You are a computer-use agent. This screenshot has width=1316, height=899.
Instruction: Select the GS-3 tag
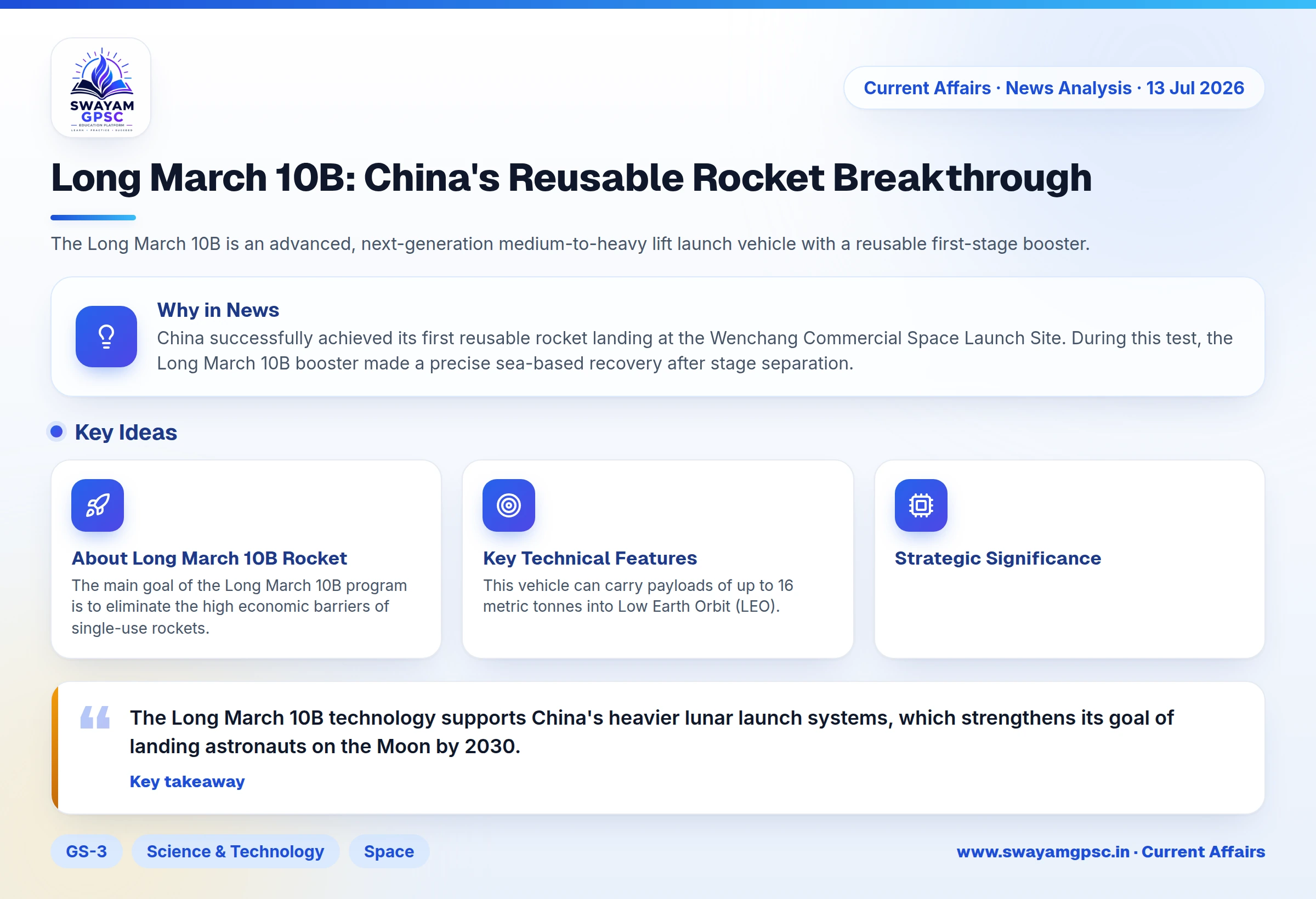(86, 851)
